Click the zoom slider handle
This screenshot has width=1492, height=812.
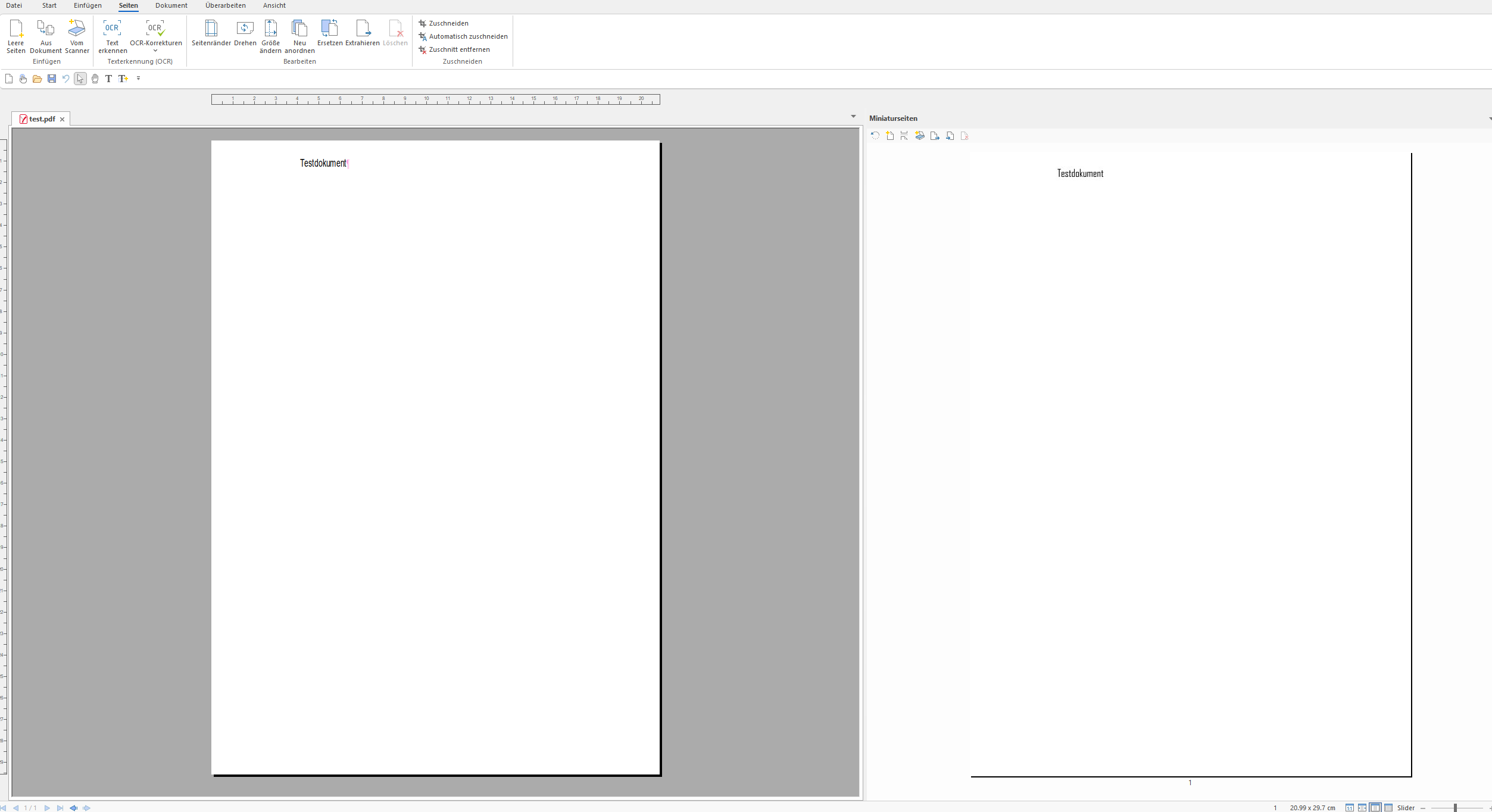point(1454,808)
